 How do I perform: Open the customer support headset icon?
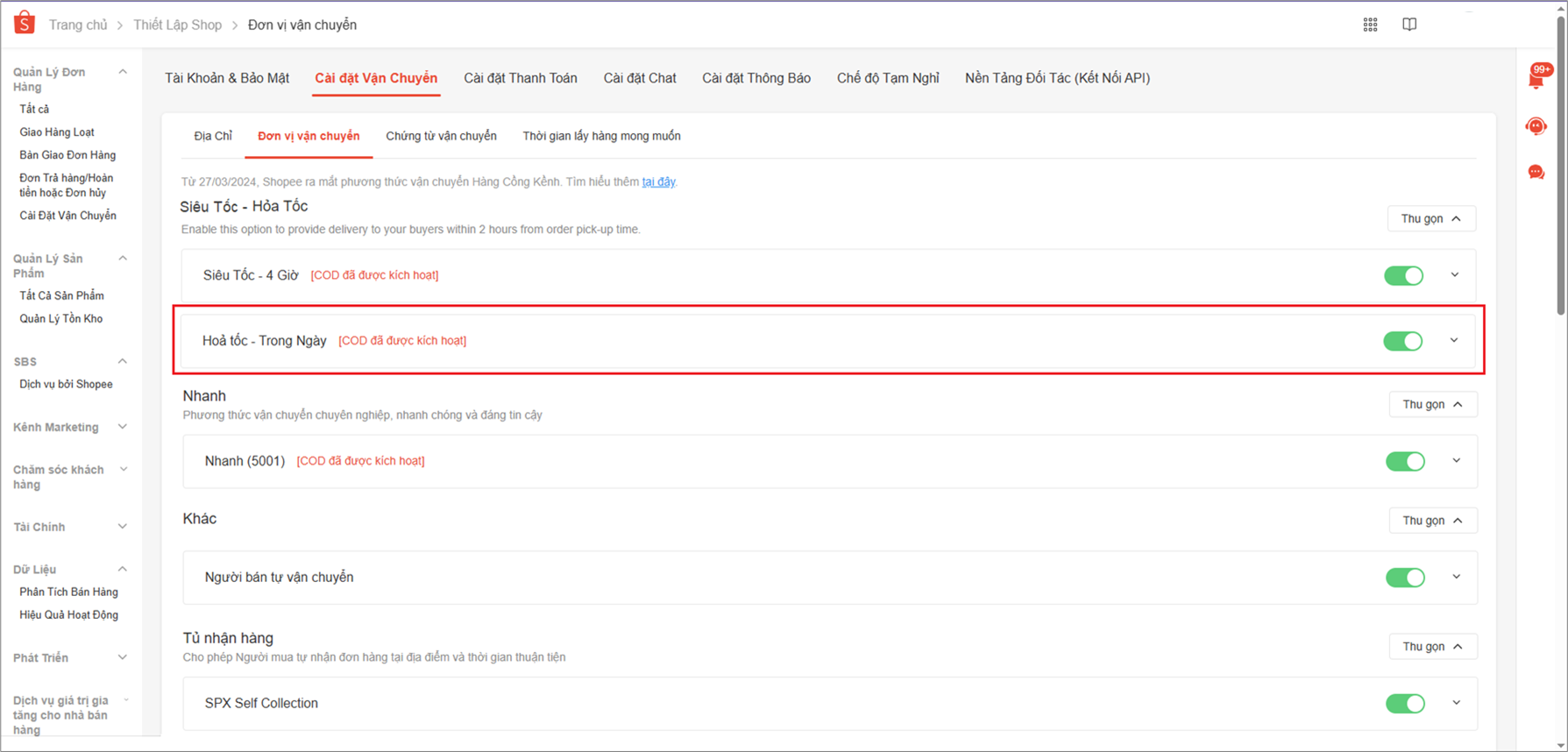coord(1536,126)
